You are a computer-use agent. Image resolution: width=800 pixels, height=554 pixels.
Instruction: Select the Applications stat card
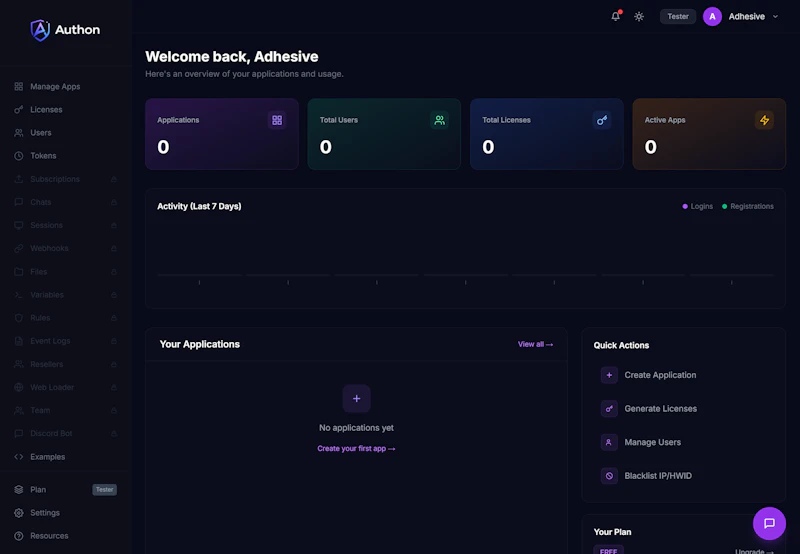[222, 134]
